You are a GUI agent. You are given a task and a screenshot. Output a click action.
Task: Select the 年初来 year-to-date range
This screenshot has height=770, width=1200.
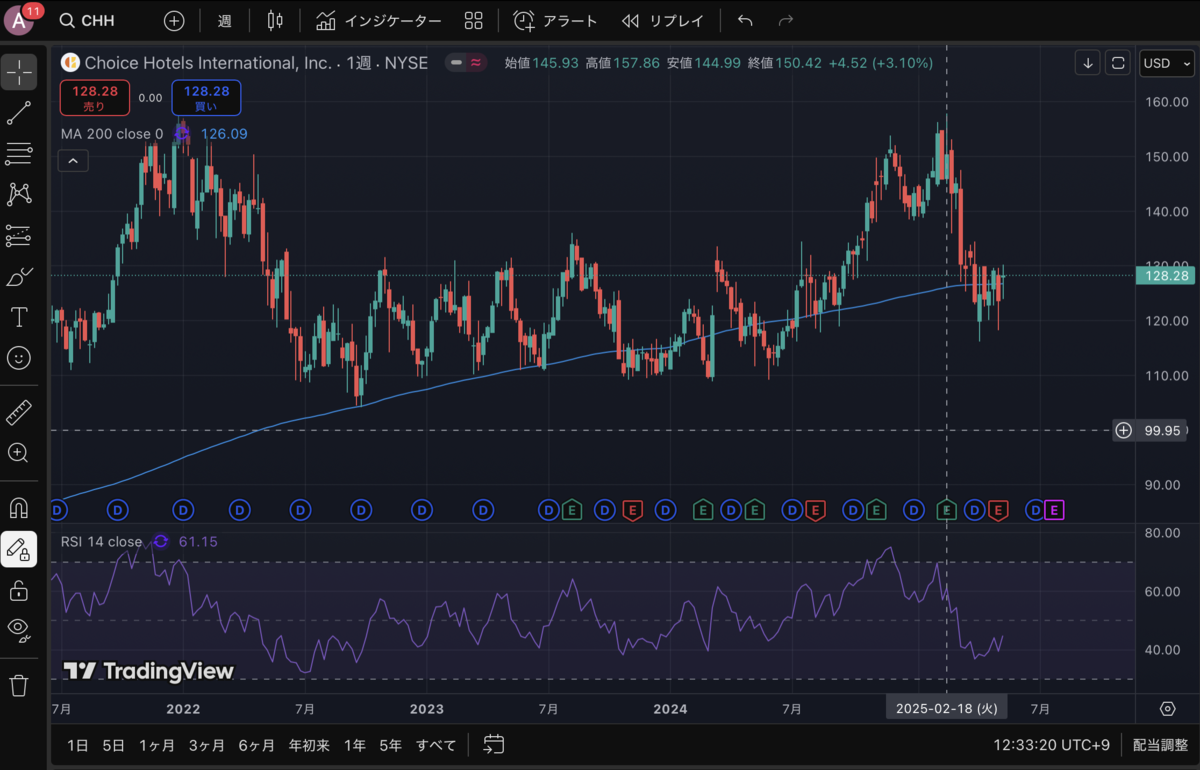point(309,745)
